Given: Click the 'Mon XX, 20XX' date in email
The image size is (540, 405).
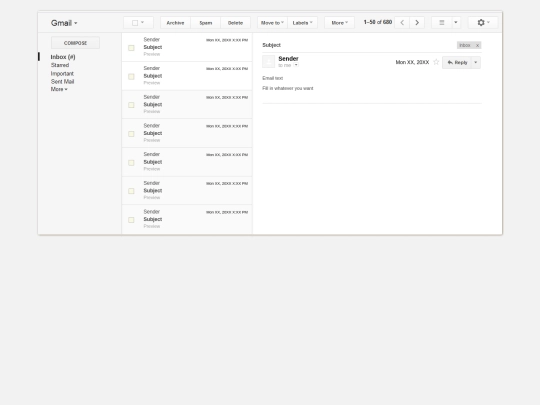Looking at the screenshot, I should pos(412,62).
